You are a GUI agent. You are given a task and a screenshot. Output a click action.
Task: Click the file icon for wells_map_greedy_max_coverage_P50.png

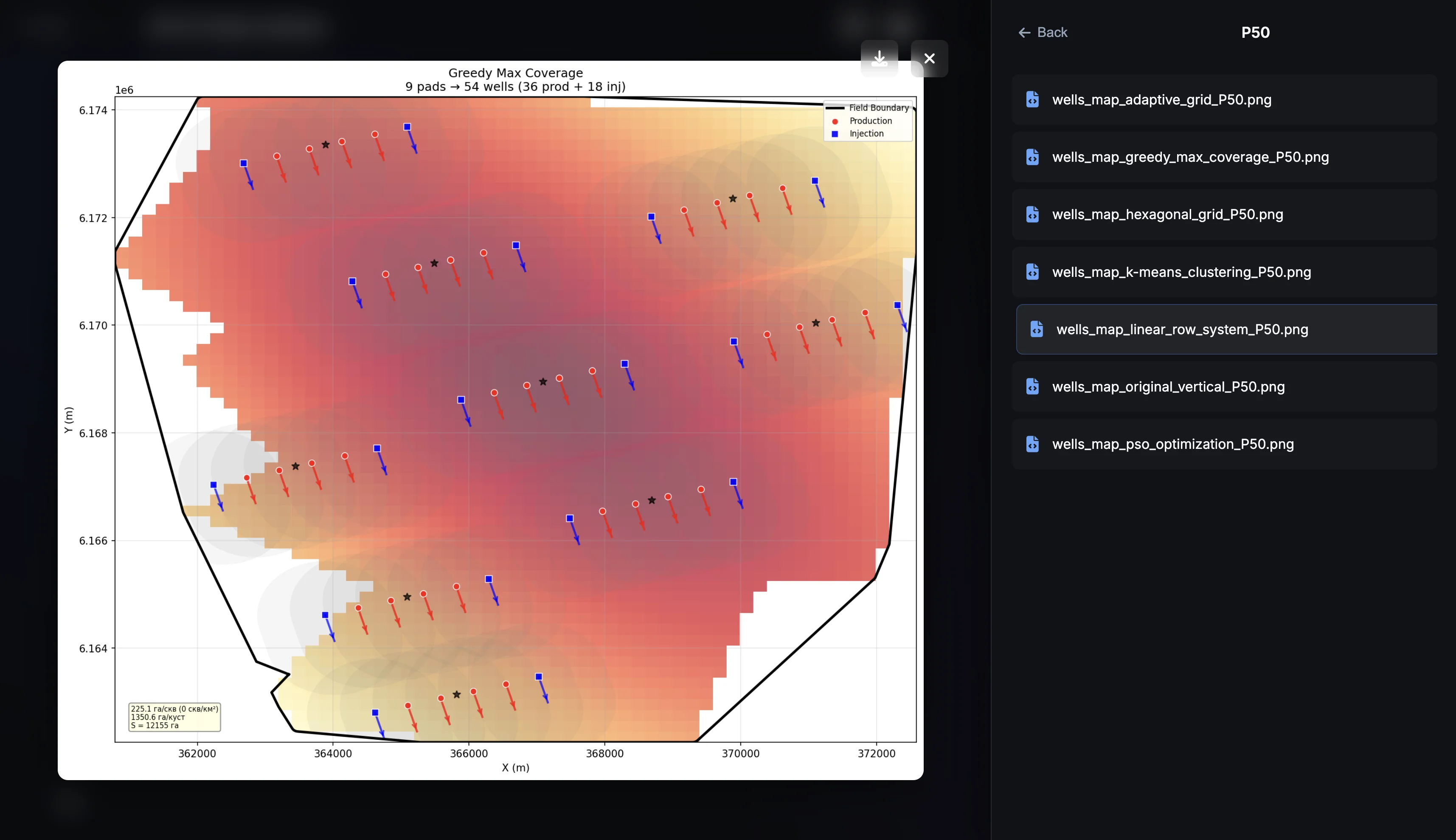(x=1032, y=157)
